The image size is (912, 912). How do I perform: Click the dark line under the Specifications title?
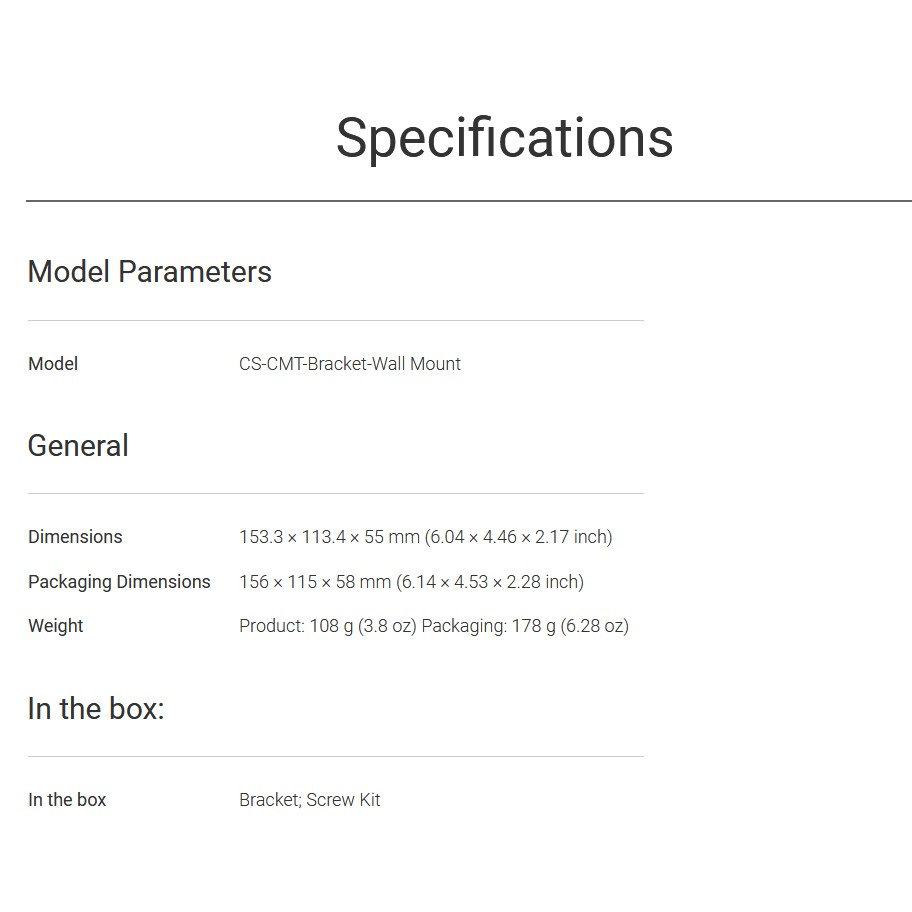pos(468,201)
